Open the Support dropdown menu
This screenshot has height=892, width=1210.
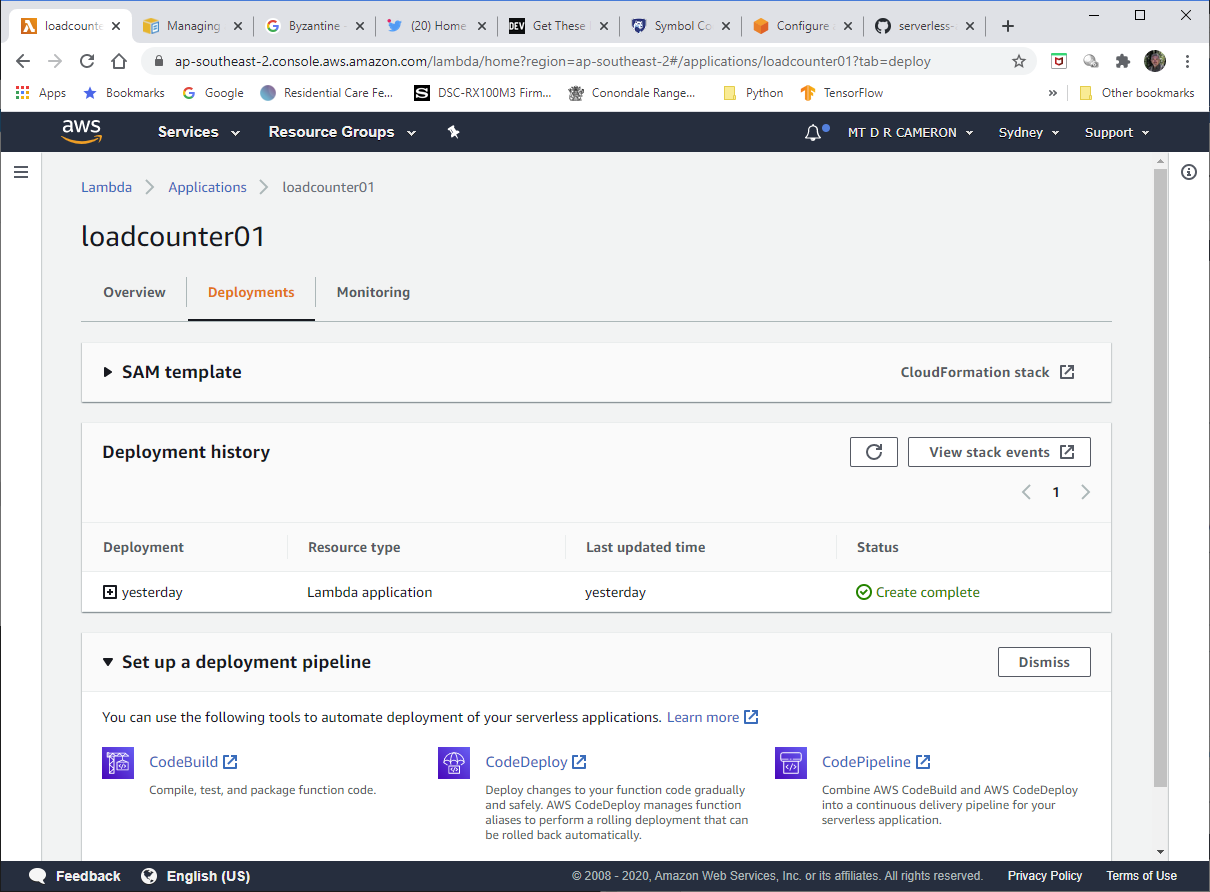1117,132
